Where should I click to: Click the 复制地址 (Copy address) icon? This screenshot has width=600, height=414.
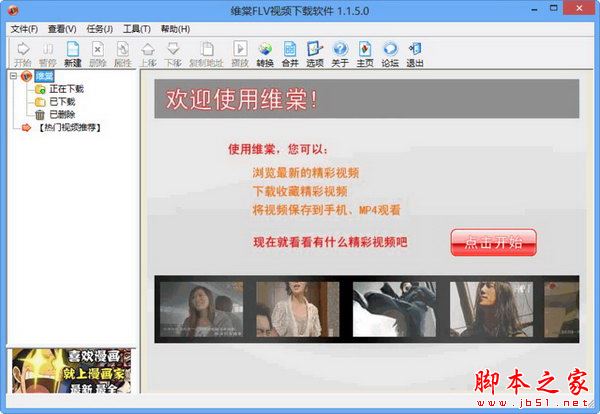pyautogui.click(x=207, y=54)
